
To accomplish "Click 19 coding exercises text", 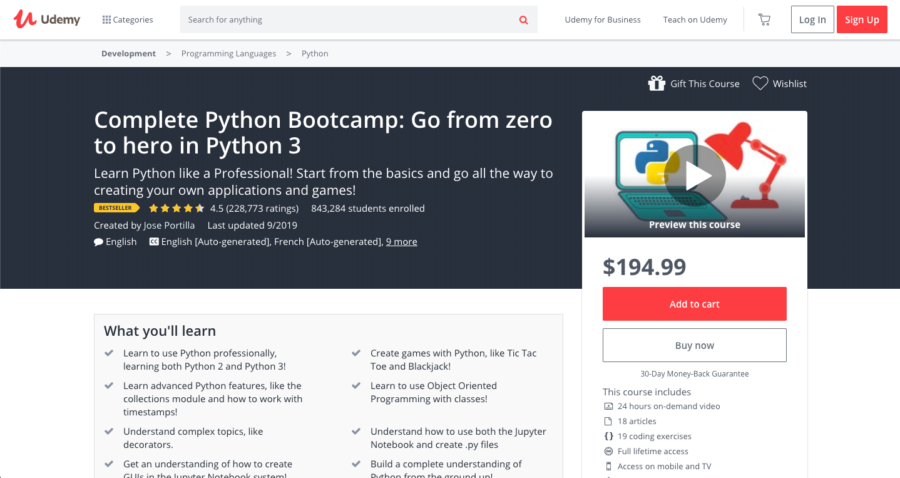I will [x=654, y=436].
